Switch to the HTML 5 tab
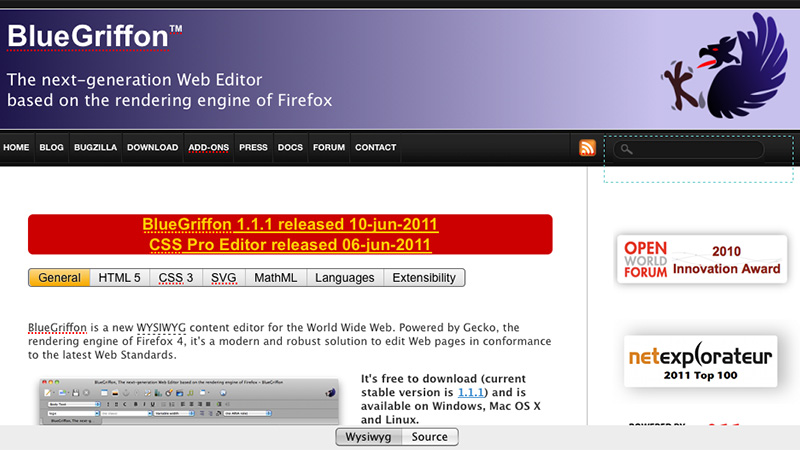The width and height of the screenshot is (800, 450). [x=119, y=278]
